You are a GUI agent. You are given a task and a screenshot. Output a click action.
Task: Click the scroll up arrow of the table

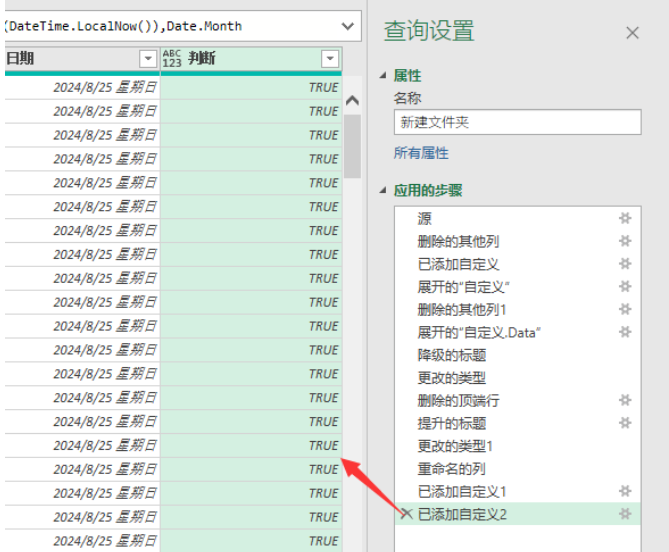pos(352,101)
